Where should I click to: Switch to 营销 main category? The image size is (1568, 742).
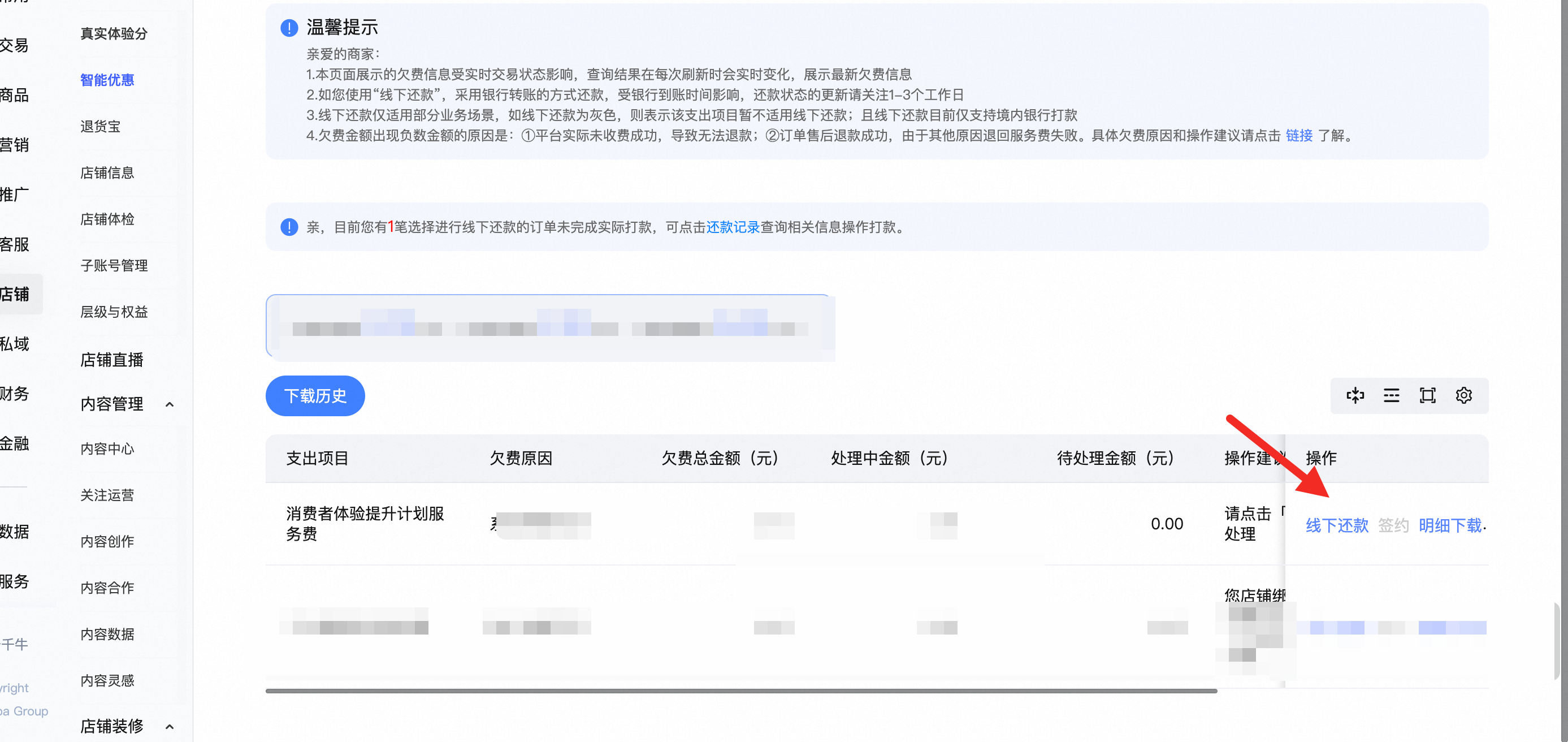(15, 145)
